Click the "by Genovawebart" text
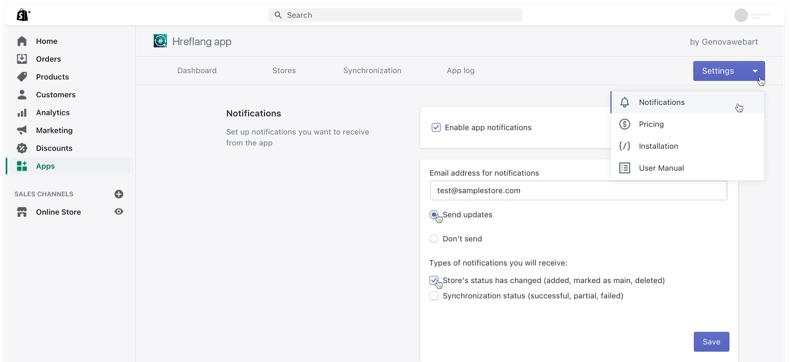The image size is (790, 362). coord(723,42)
